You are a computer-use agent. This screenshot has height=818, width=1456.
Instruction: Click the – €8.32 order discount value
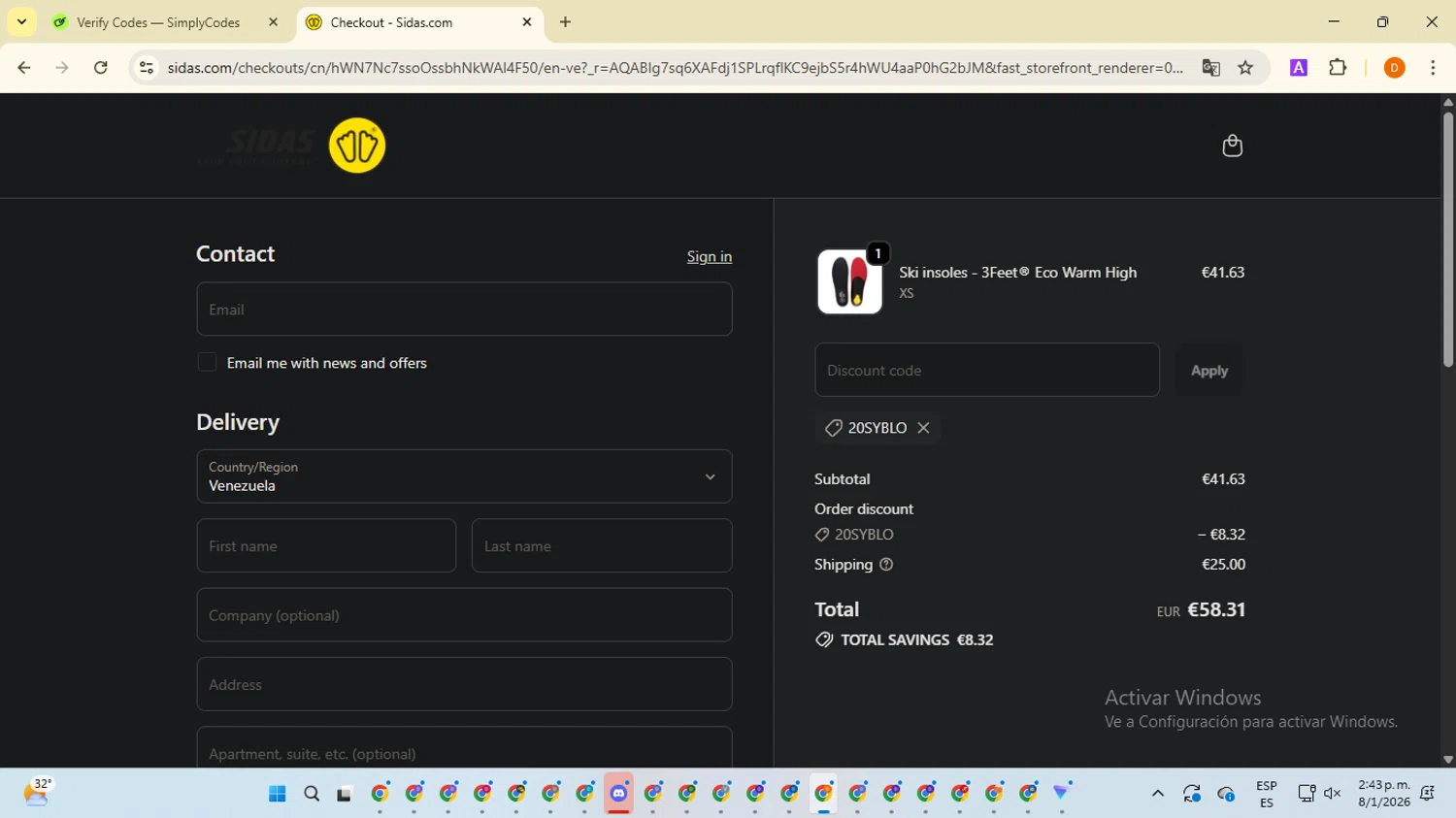coord(1221,535)
